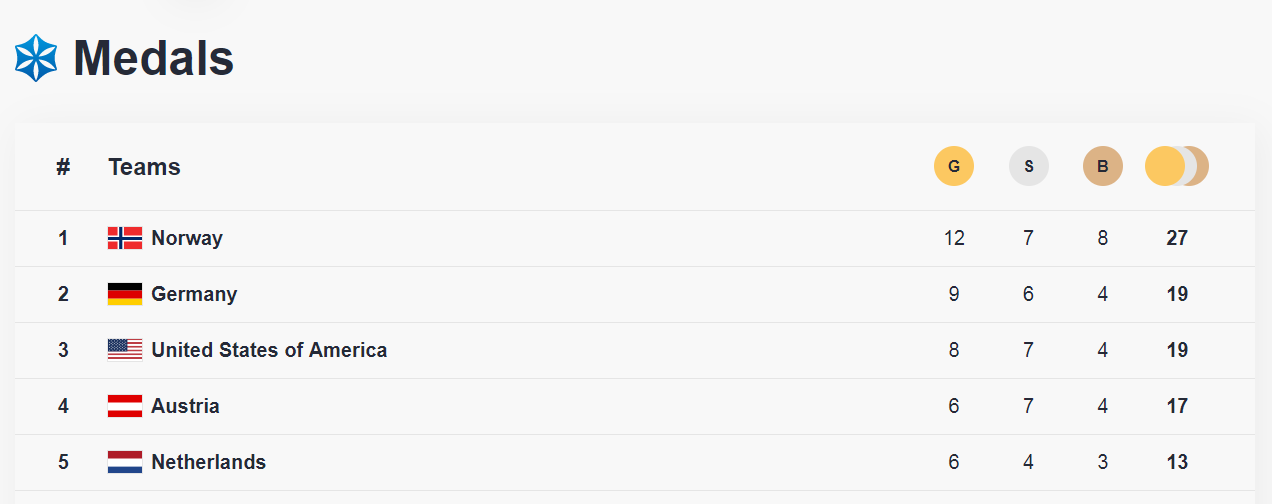Click the Netherlands flag icon
This screenshot has height=504, width=1272.
125,462
